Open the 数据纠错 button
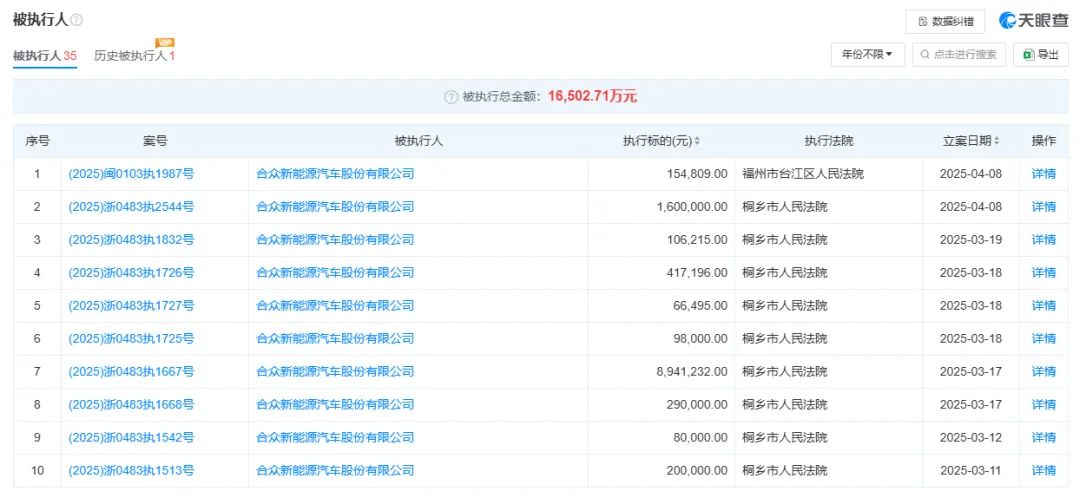 pos(945,21)
